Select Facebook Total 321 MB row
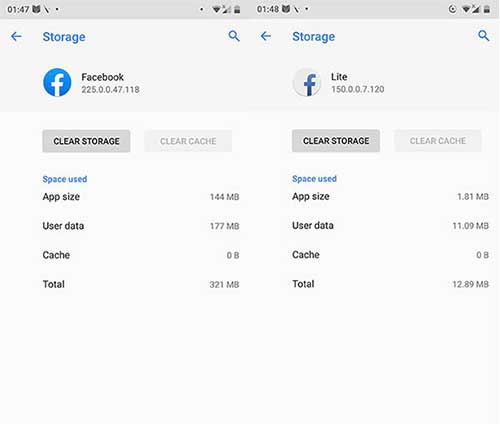This screenshot has width=500, height=424. (141, 284)
